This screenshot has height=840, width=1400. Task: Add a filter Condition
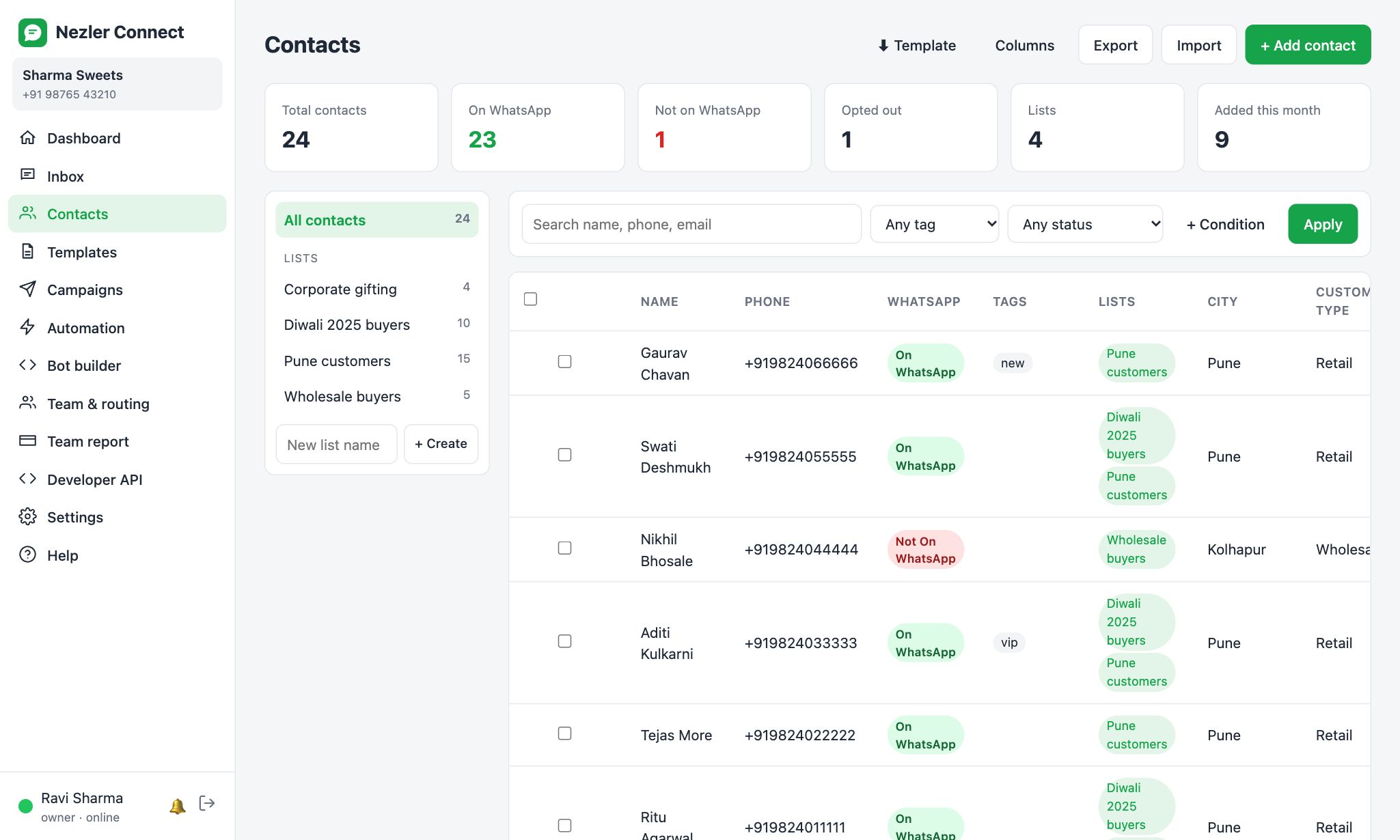pyautogui.click(x=1225, y=224)
